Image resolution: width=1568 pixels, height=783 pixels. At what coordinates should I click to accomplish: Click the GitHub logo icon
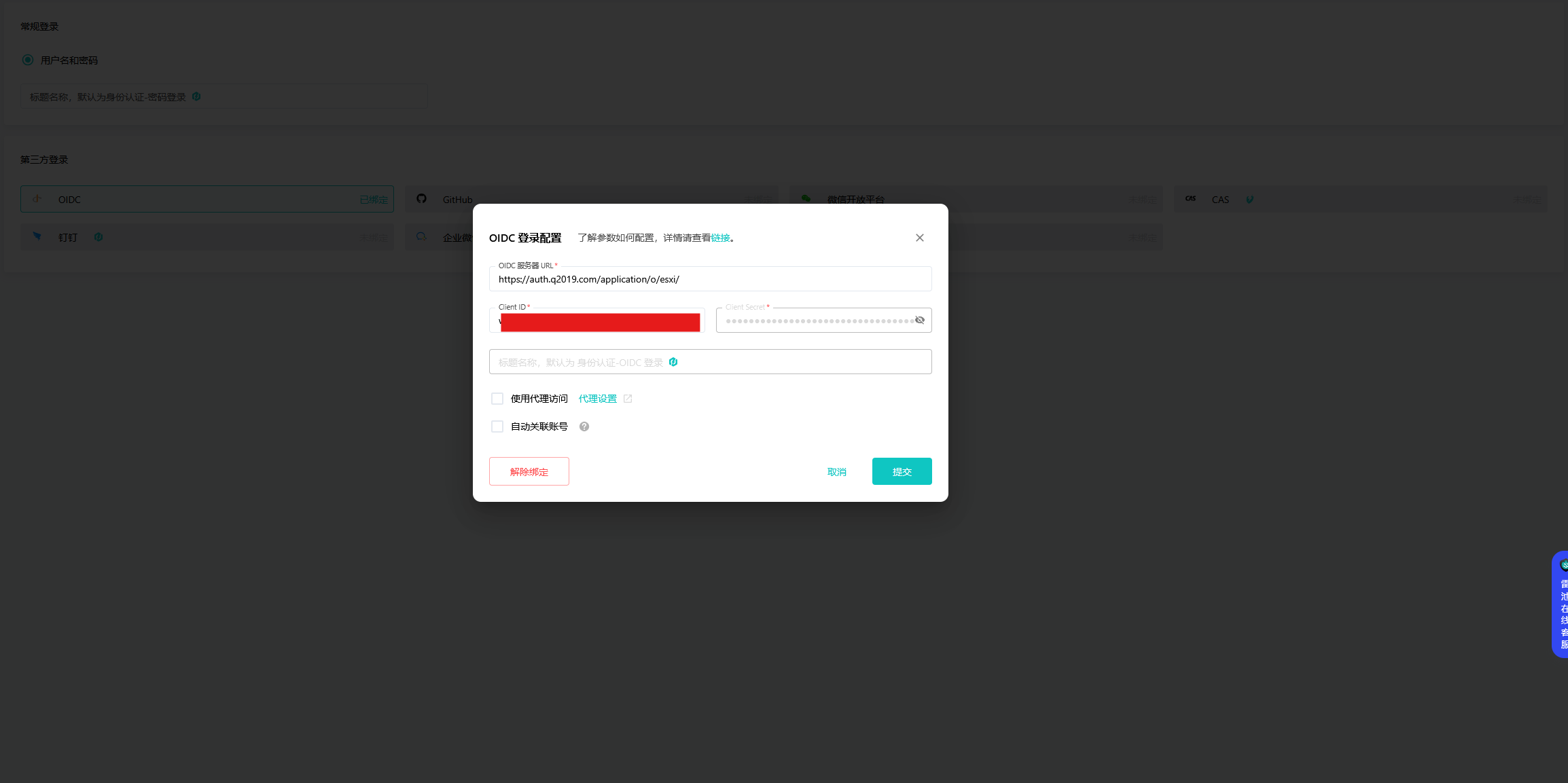tap(421, 199)
